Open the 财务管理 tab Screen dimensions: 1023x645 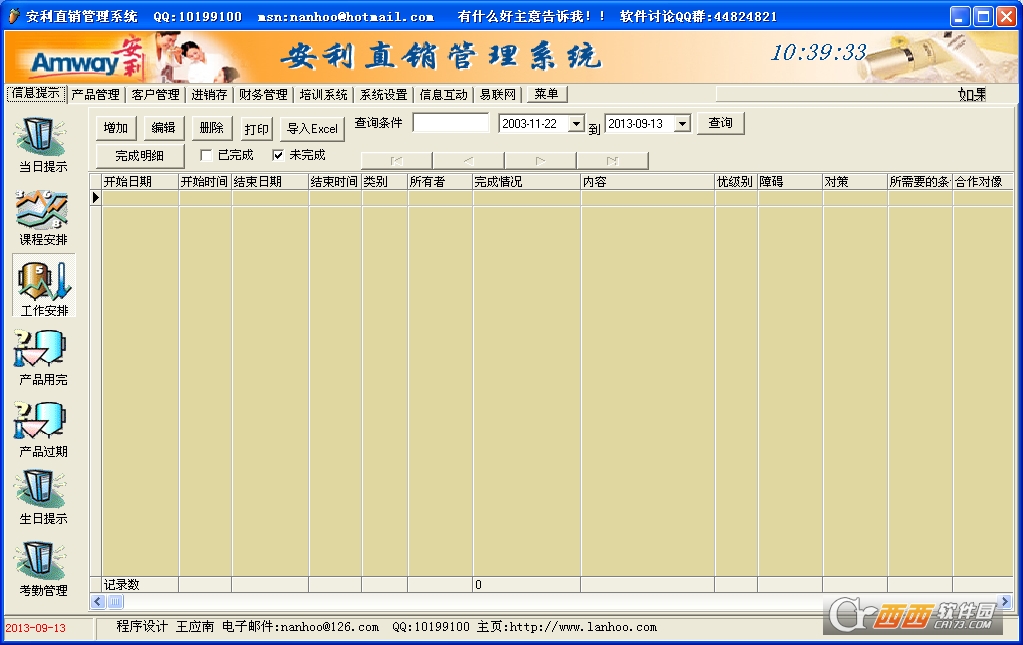(263, 95)
